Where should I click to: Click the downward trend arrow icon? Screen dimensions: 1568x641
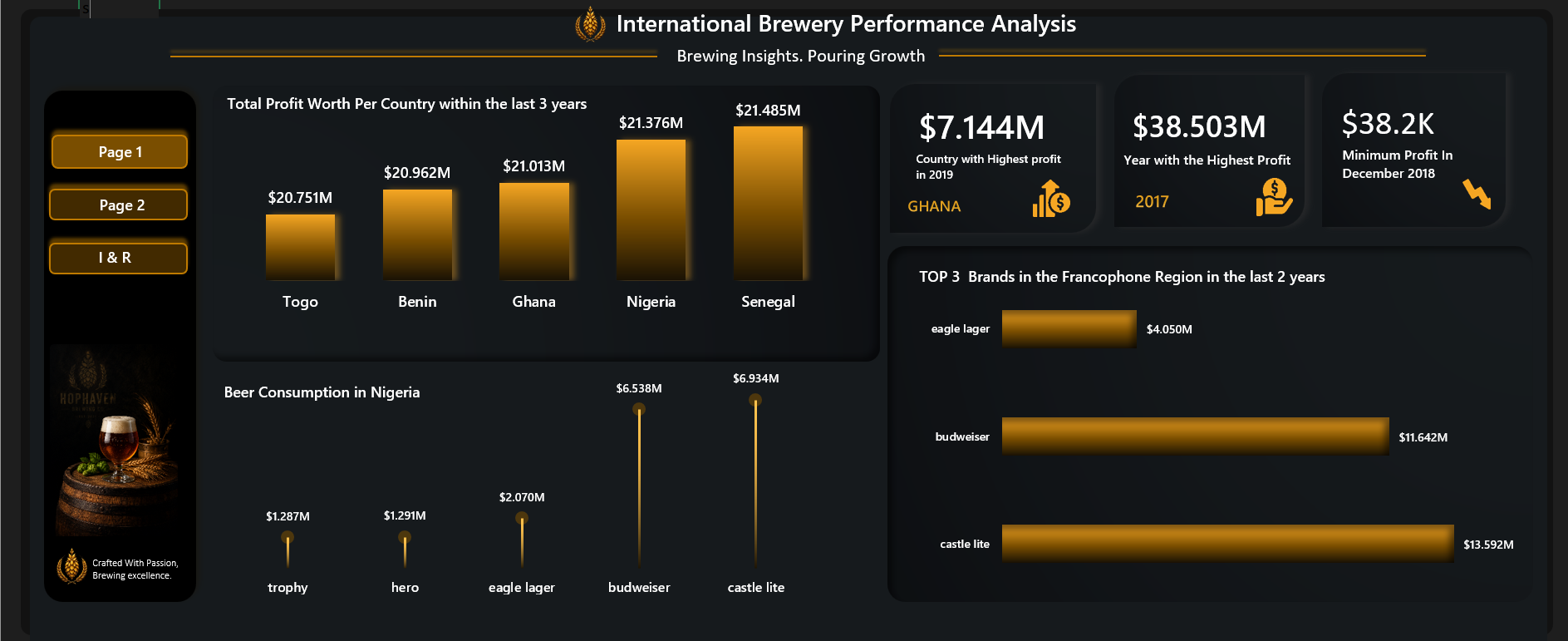coord(1477,193)
